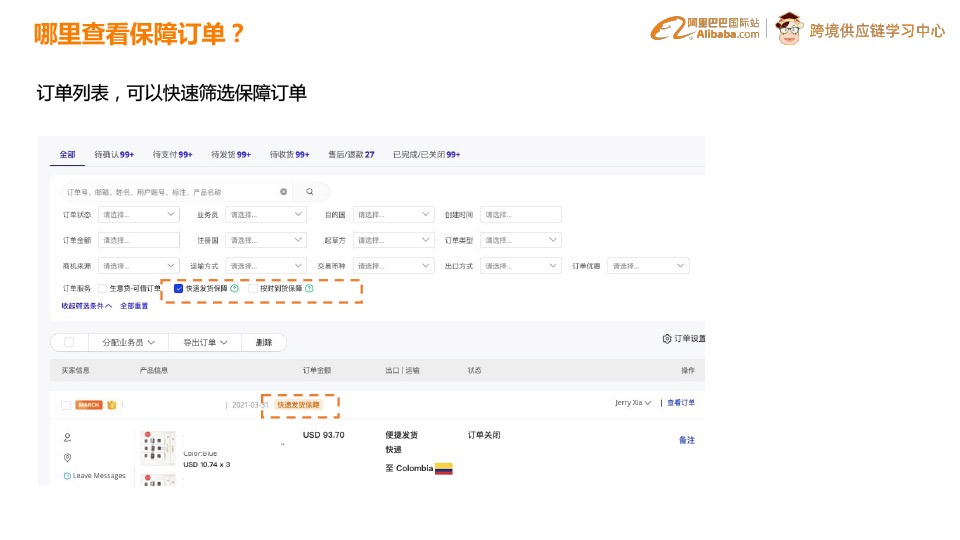Screen dimensions: 960x540
Task: Enable the 按时到货保障 checkbox
Action: pyautogui.click(x=253, y=289)
